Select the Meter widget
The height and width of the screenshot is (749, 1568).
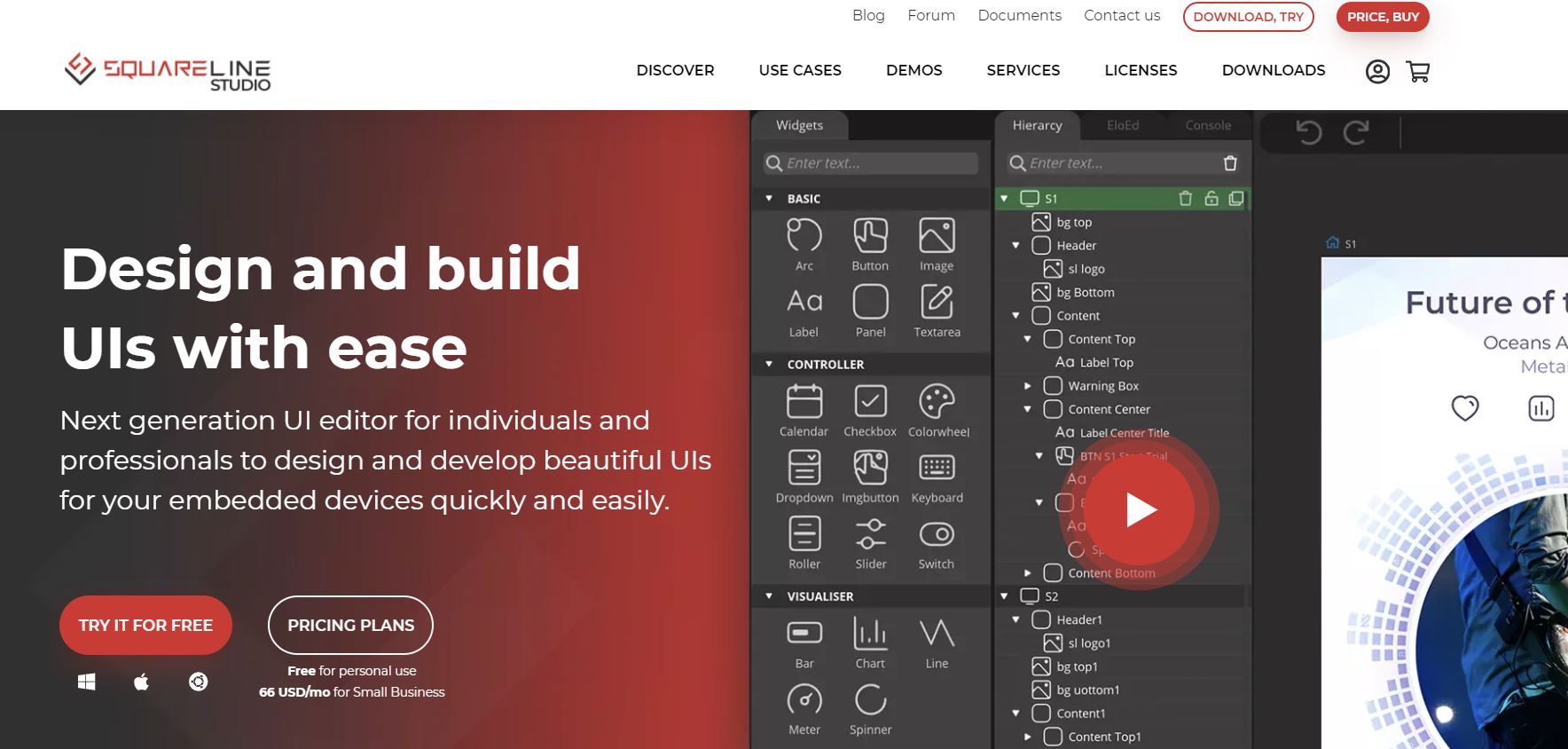(x=804, y=708)
